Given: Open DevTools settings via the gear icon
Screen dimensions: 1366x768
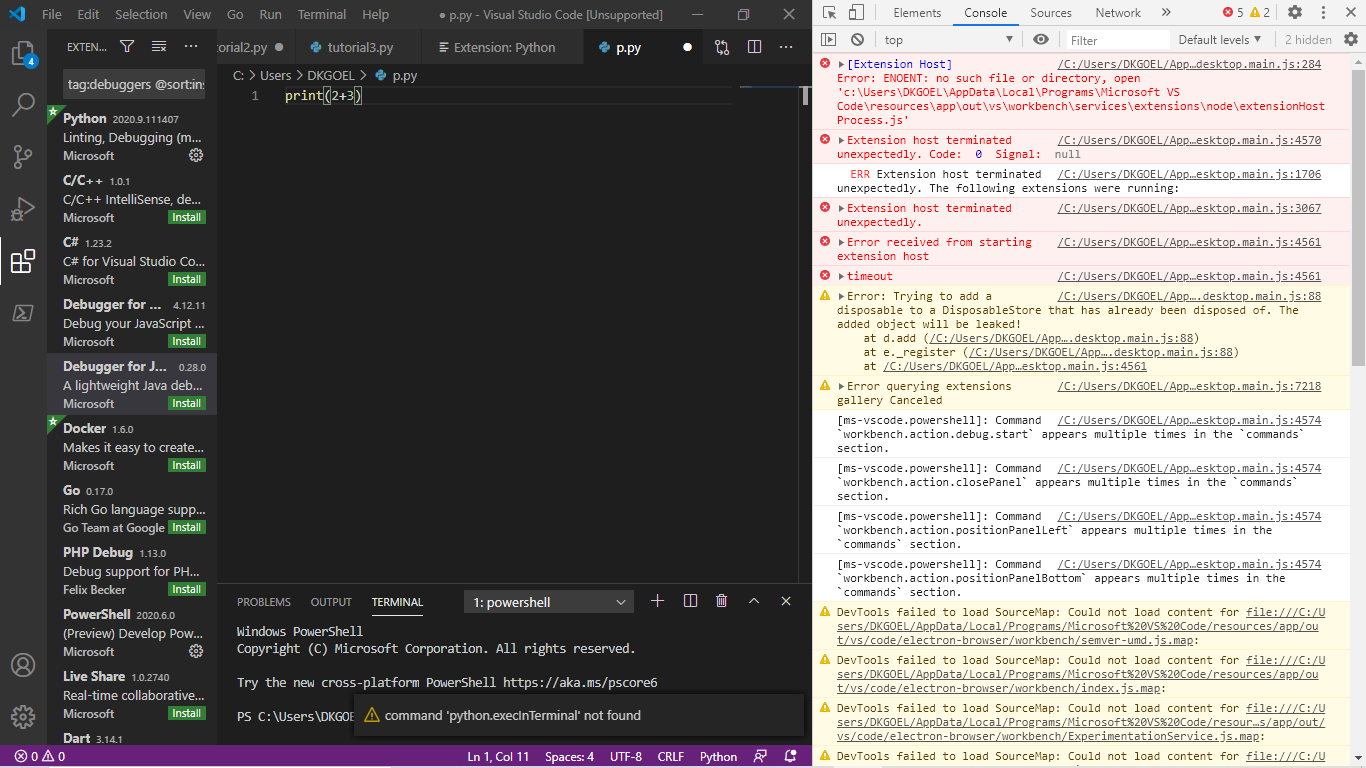Looking at the screenshot, I should click(1296, 12).
